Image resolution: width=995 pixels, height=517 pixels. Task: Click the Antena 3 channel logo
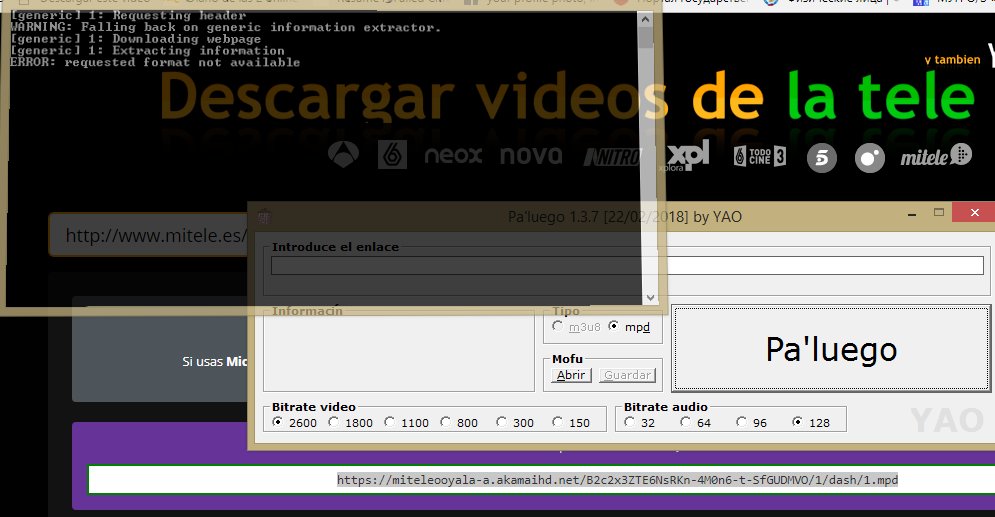tap(343, 155)
